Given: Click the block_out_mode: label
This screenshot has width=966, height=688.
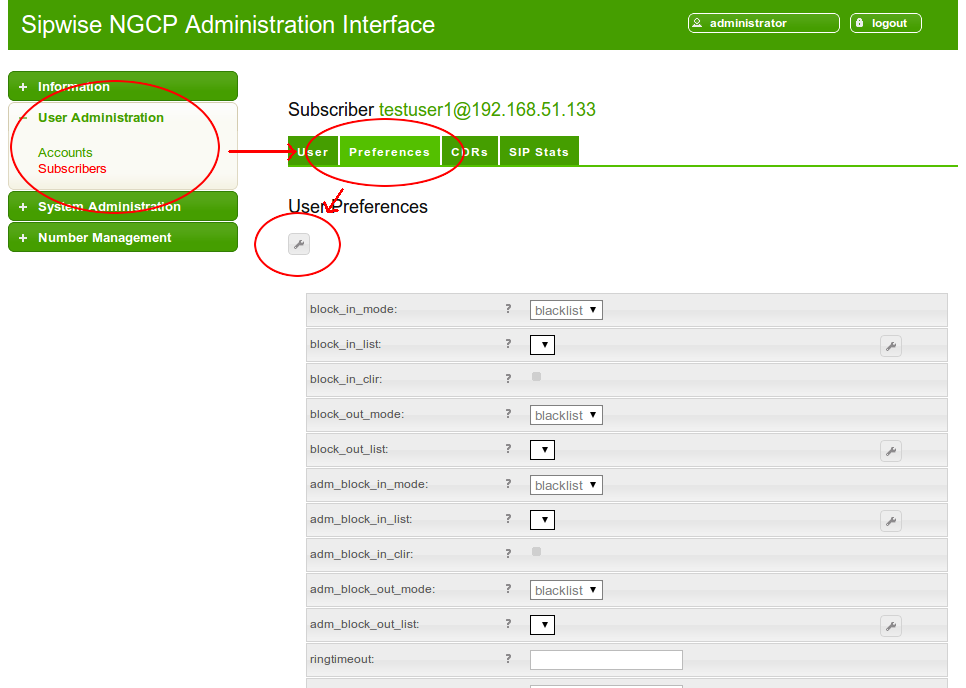Looking at the screenshot, I should click(x=357, y=415).
